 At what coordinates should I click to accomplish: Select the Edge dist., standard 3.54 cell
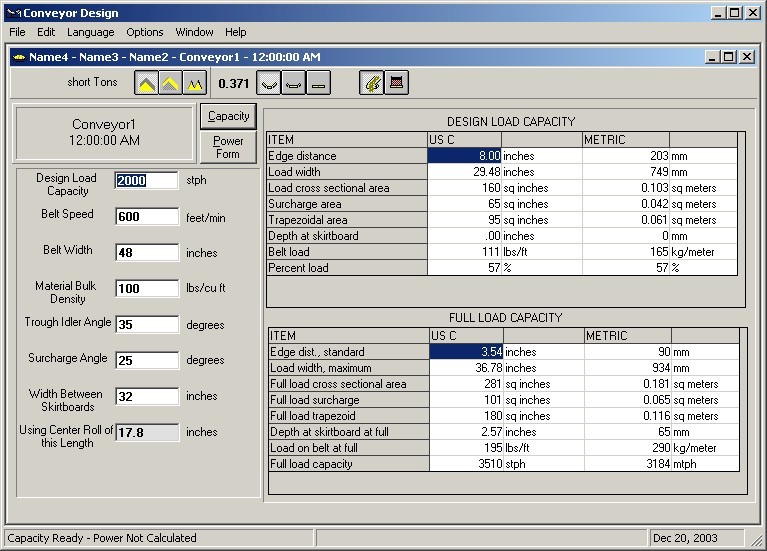tap(466, 352)
